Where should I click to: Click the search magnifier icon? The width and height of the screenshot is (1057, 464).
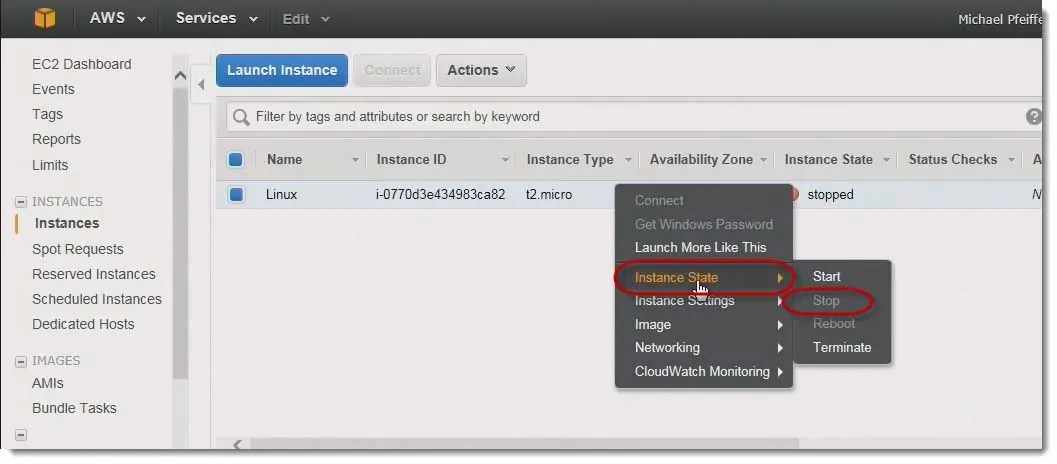[241, 117]
